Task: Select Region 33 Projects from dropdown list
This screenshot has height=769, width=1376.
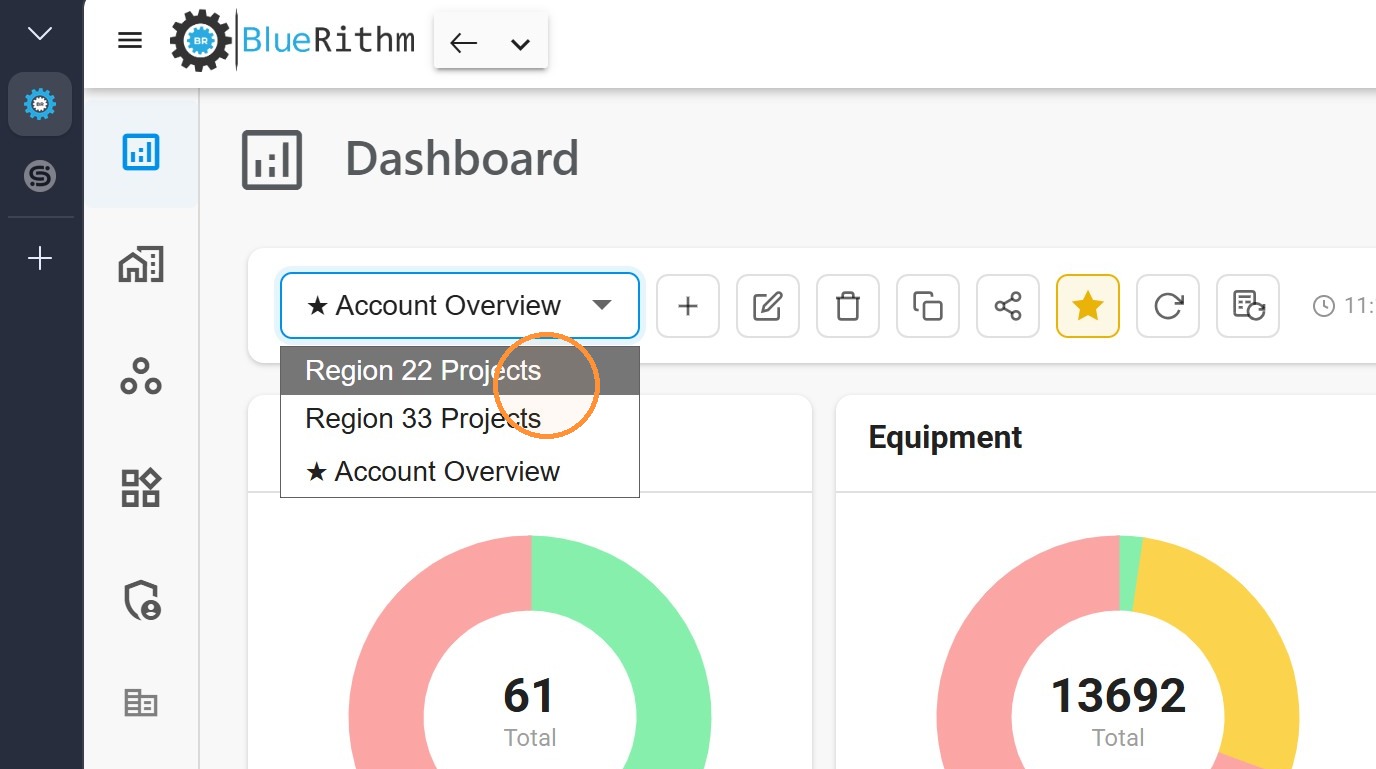Action: 460,419
